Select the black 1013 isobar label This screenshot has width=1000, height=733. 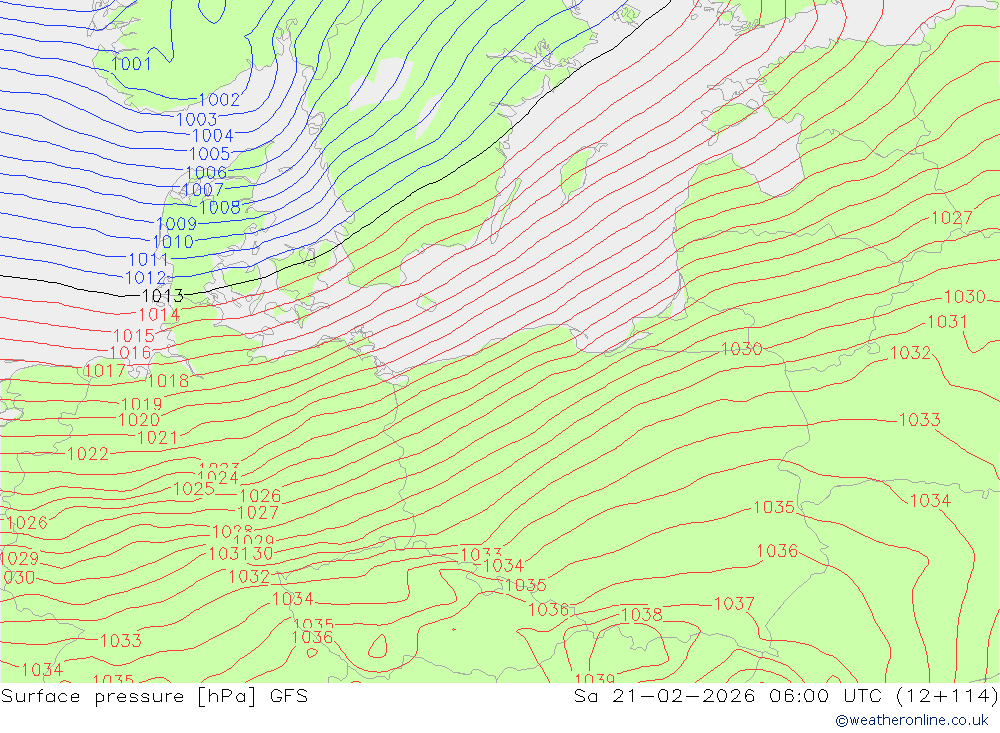tap(163, 296)
